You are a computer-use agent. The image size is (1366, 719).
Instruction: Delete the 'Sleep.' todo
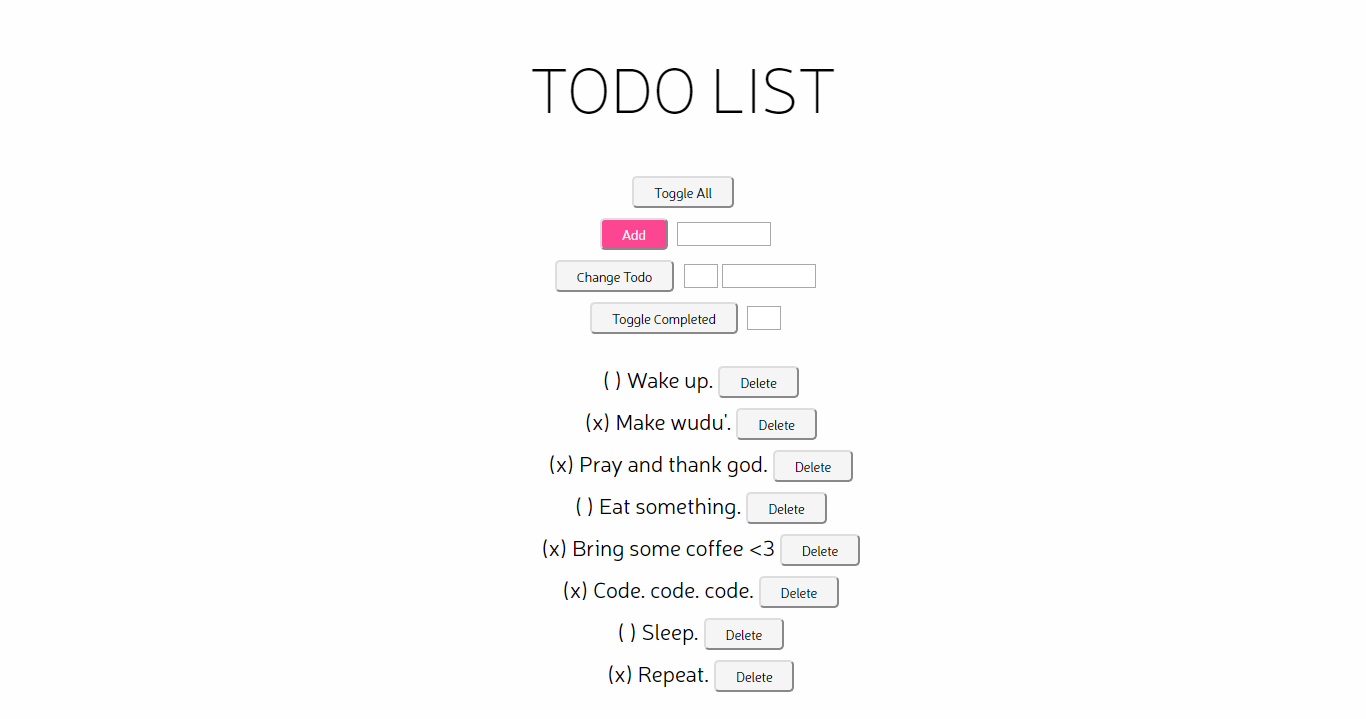click(x=743, y=634)
